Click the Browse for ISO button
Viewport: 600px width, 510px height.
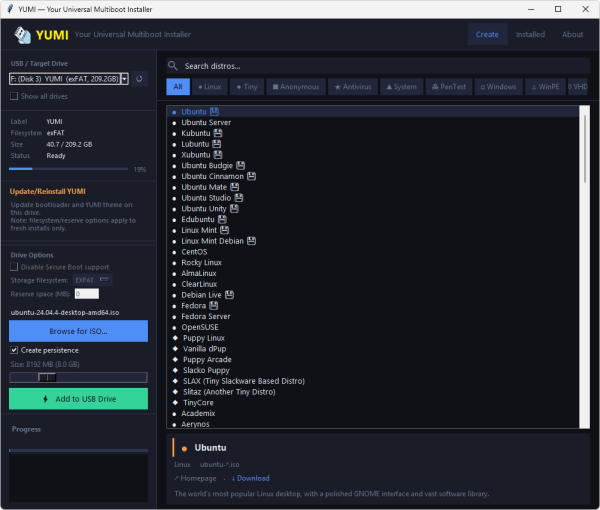pos(78,331)
